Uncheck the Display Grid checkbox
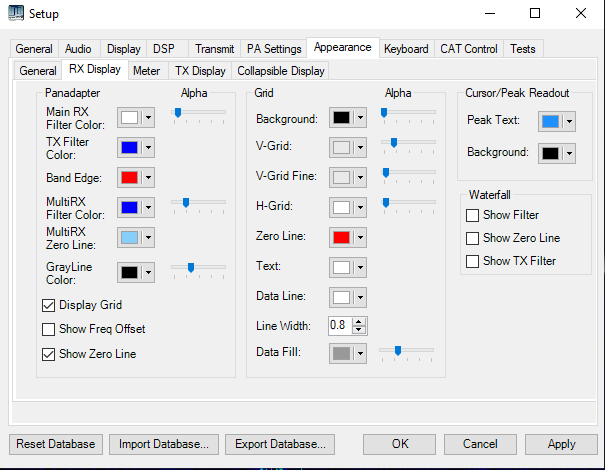 [49, 305]
